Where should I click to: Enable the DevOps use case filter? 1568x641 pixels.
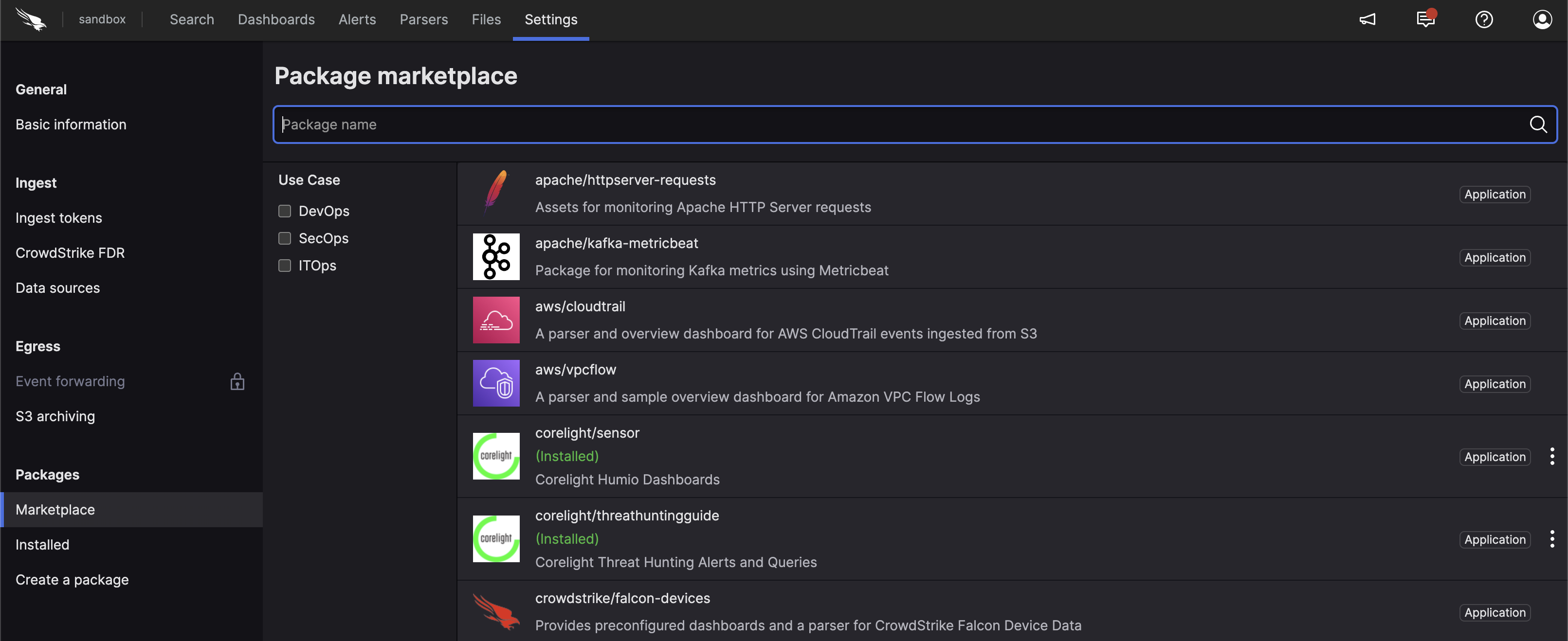pyautogui.click(x=284, y=211)
